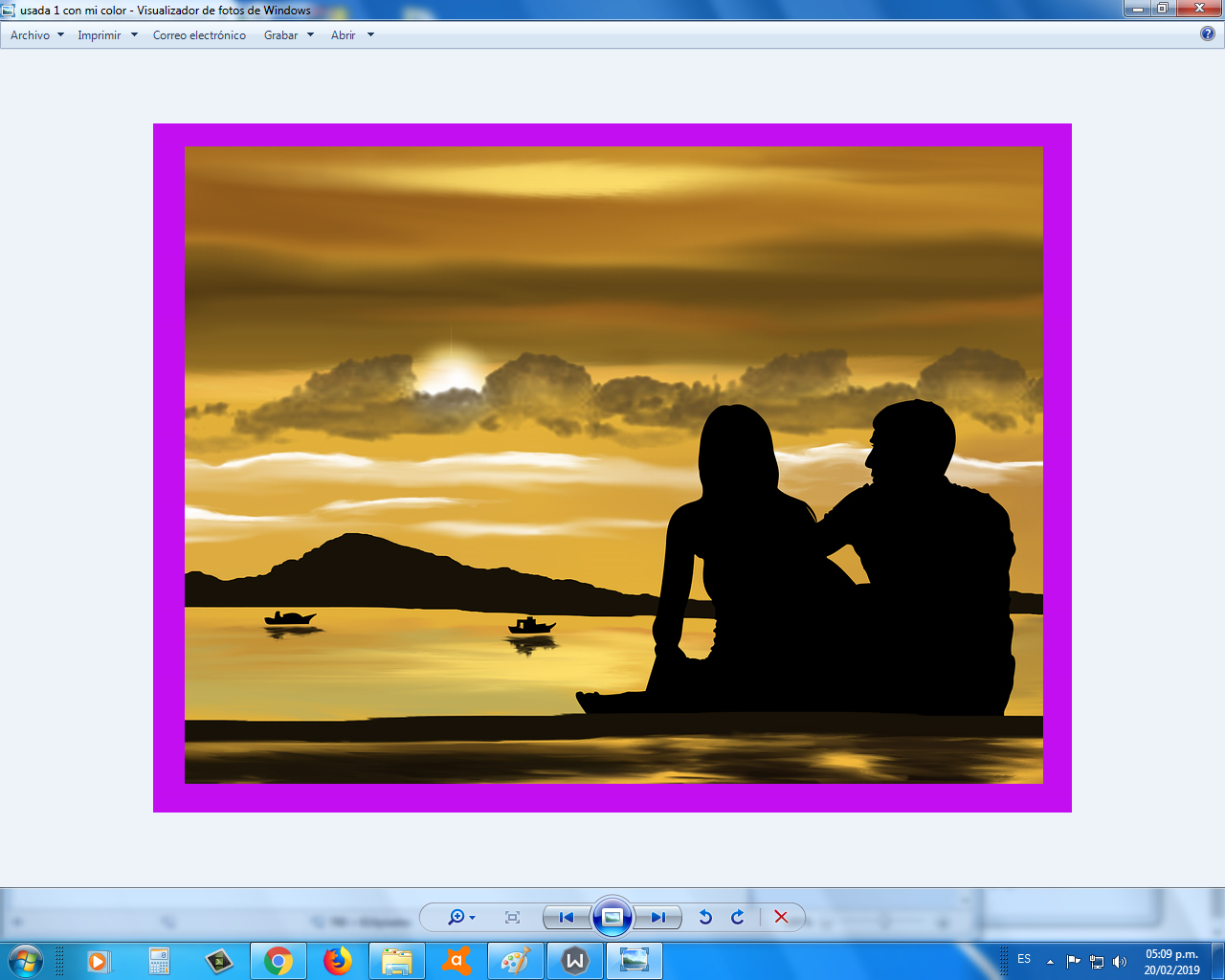The height and width of the screenshot is (980, 1225).
Task: Click the actual size button
Action: 512,917
